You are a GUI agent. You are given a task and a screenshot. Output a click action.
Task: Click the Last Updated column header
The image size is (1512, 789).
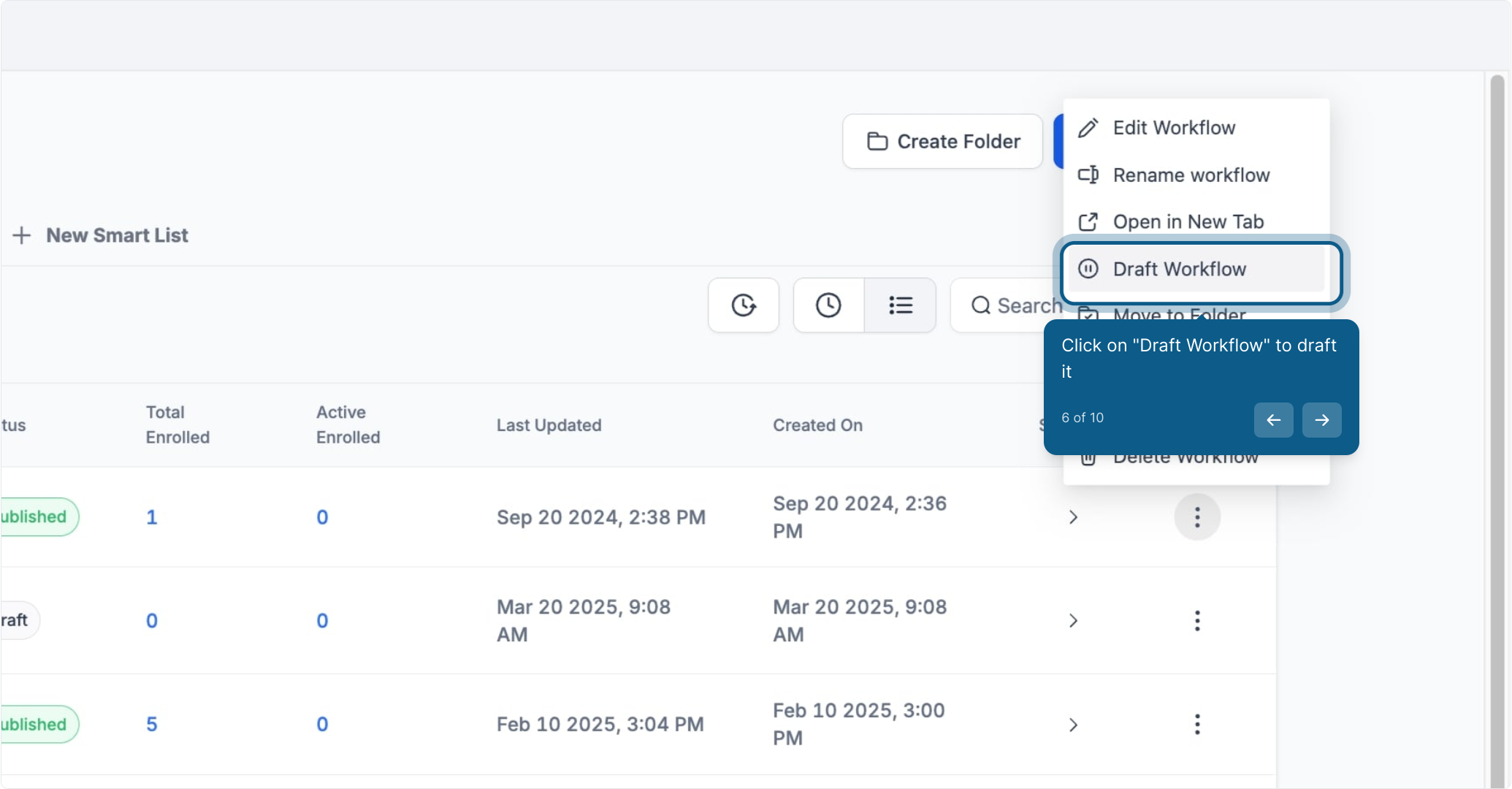(x=549, y=425)
